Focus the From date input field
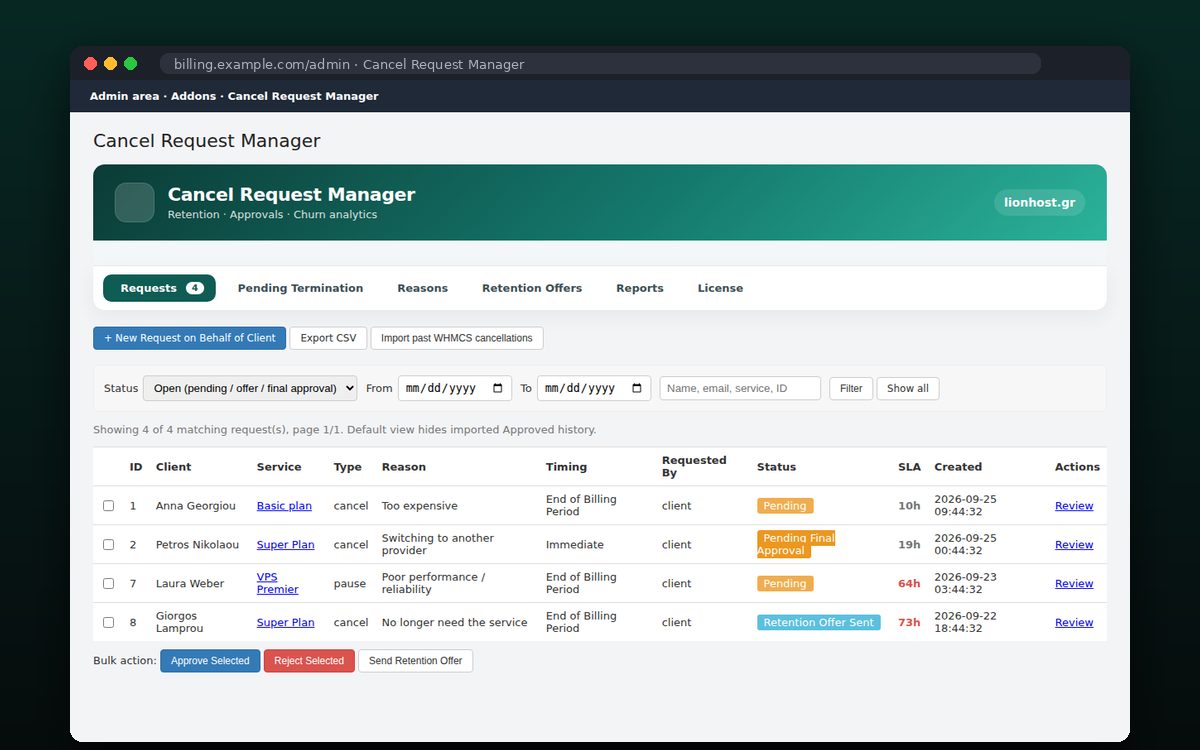This screenshot has width=1200, height=750. tap(455, 388)
